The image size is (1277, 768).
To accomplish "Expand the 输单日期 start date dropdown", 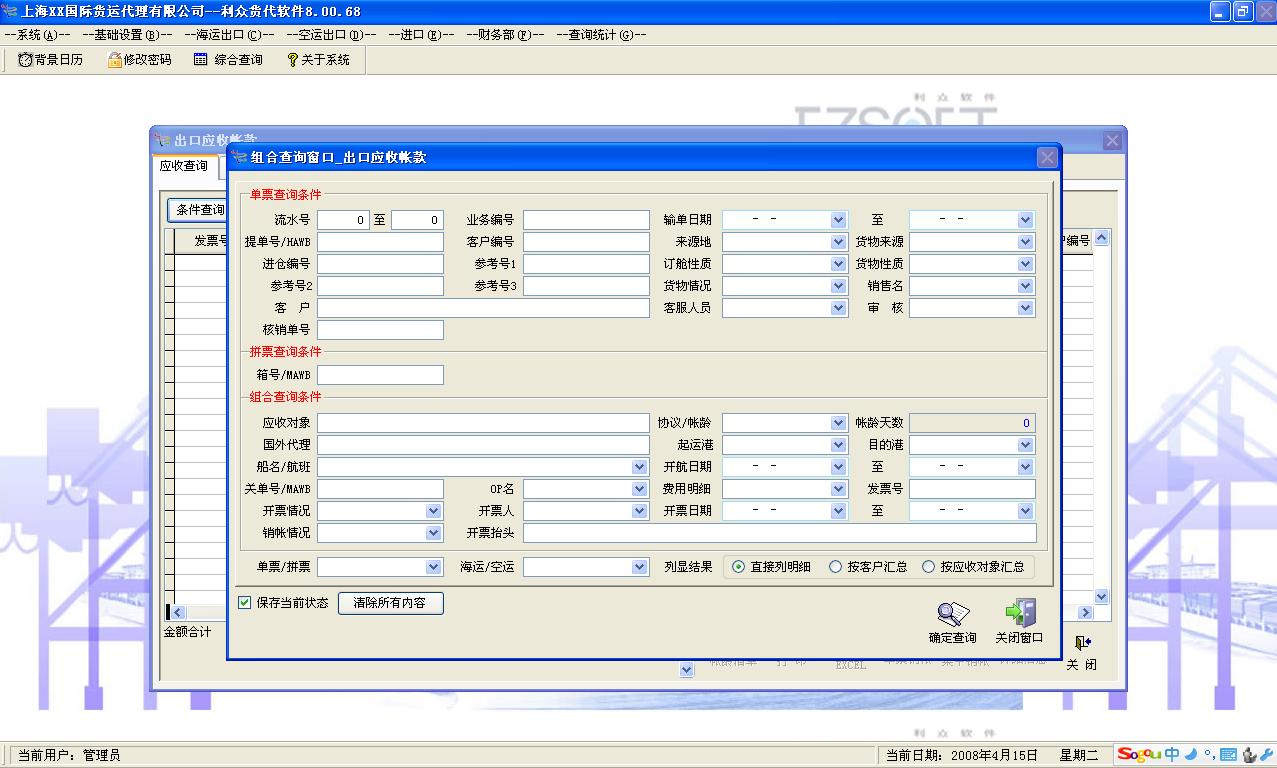I will (x=838, y=219).
